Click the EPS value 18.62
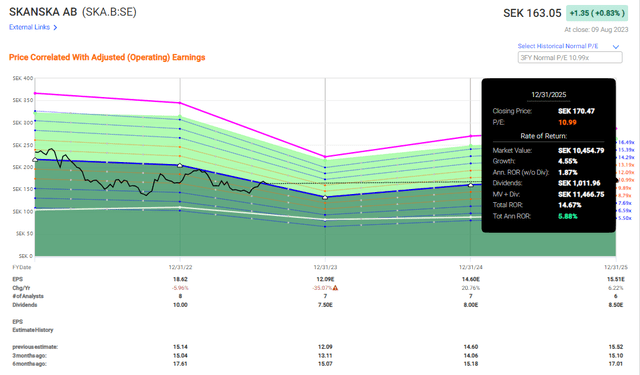This screenshot has width=640, height=375. coord(180,280)
